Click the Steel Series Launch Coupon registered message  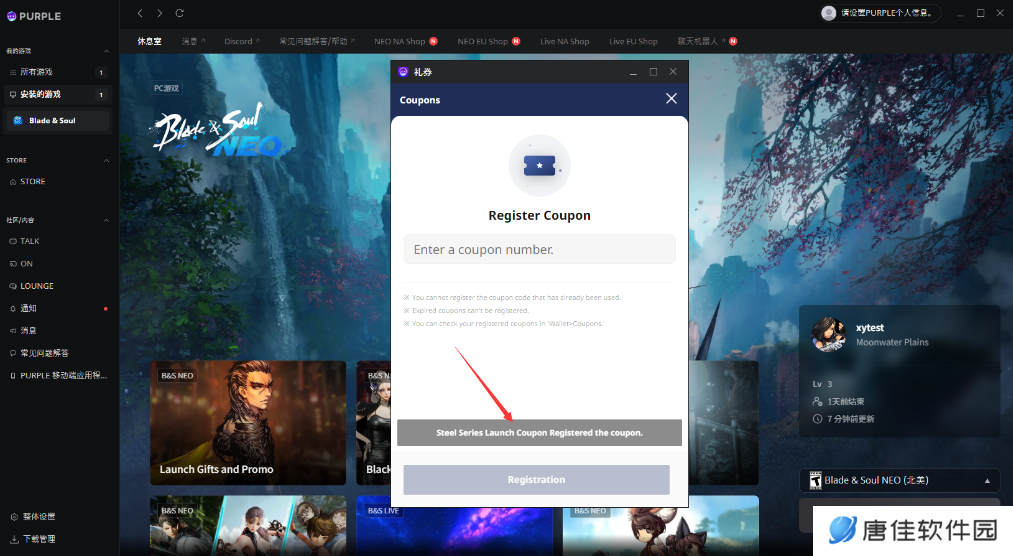[539, 433]
